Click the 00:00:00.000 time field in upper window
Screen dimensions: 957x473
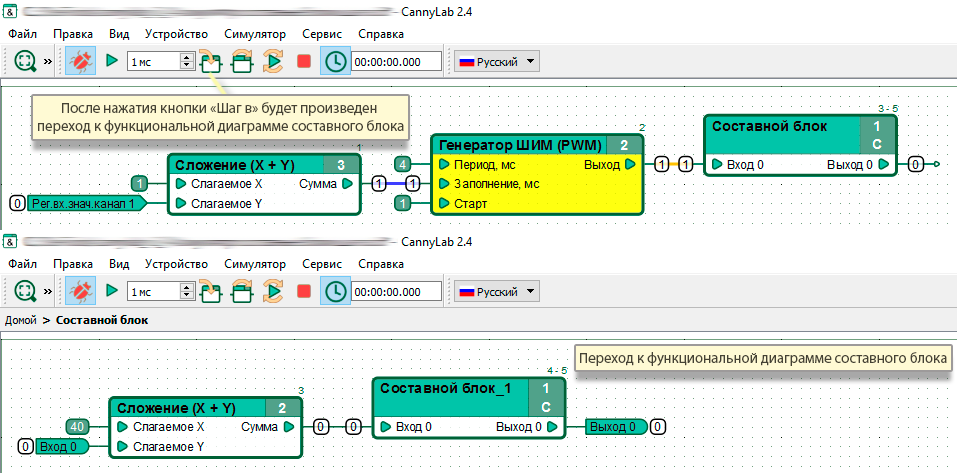pyautogui.click(x=396, y=62)
